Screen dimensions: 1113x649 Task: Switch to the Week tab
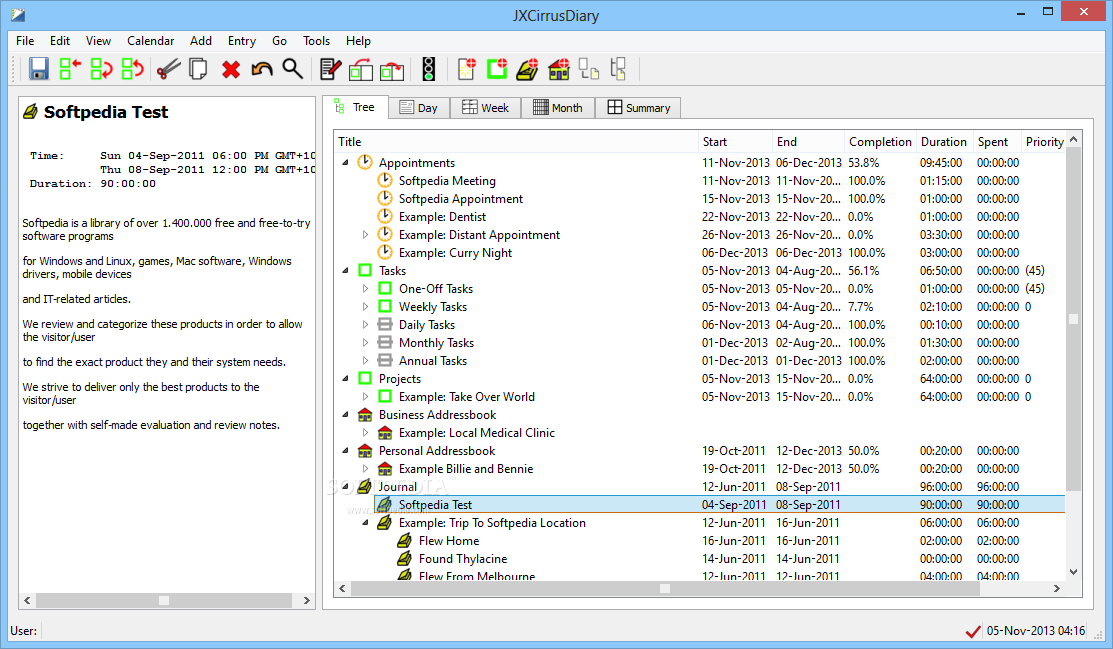(x=486, y=107)
